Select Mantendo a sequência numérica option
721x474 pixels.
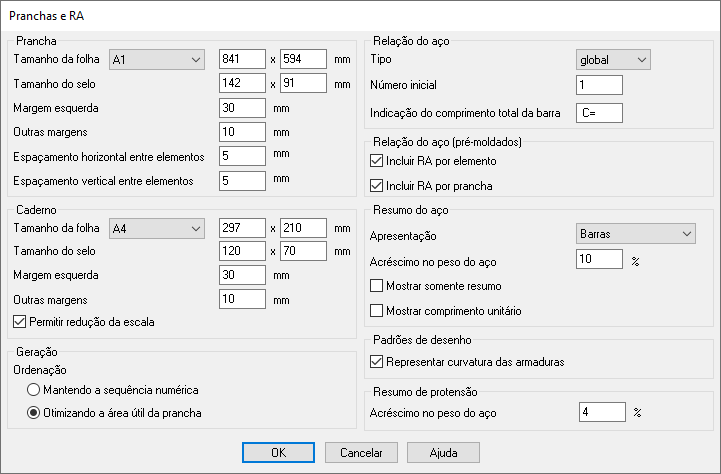34,389
